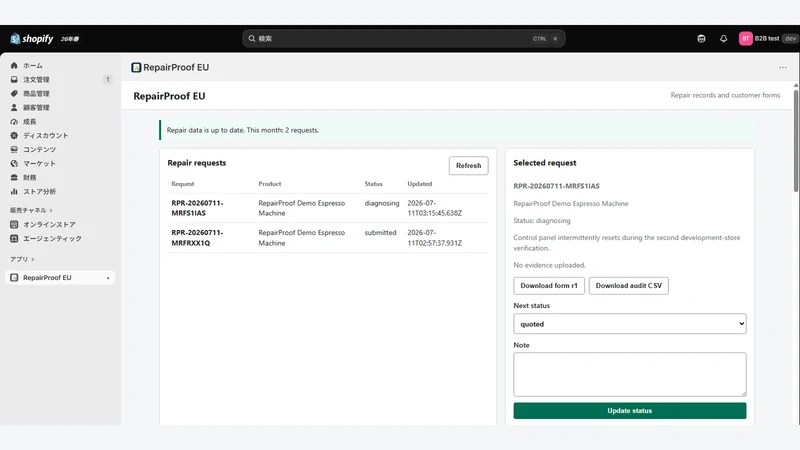Click Download audit CSV button
Screen dimensions: 800x450
pos(629,286)
